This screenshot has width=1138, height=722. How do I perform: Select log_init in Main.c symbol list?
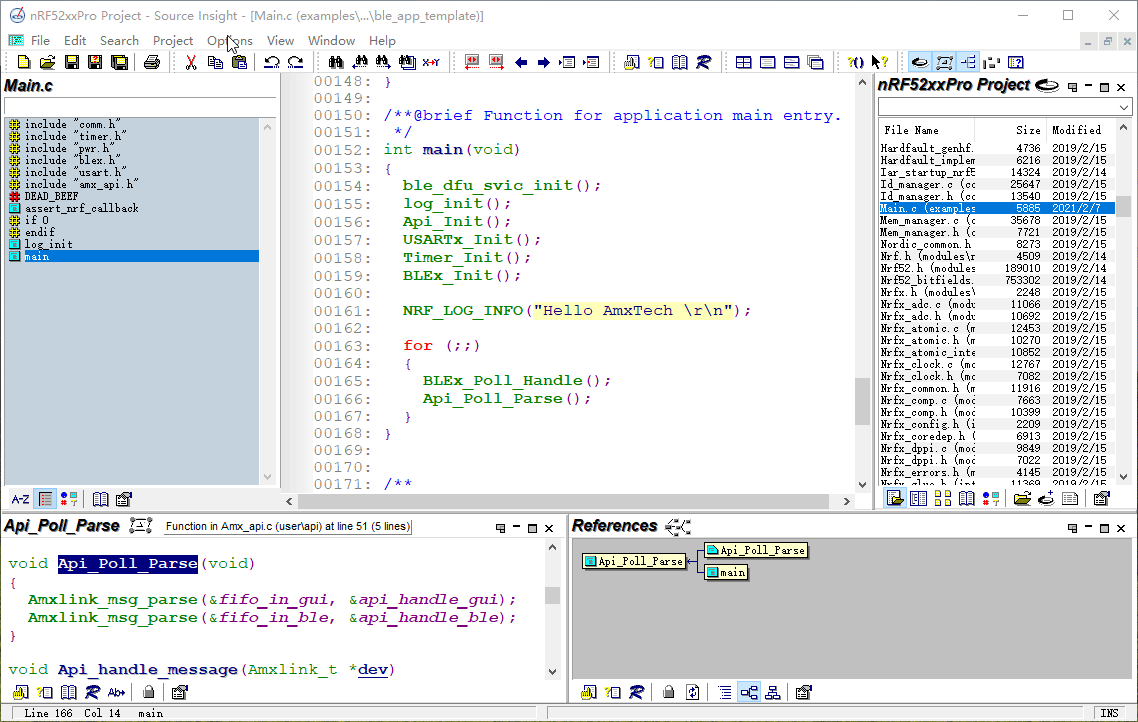tap(48, 244)
